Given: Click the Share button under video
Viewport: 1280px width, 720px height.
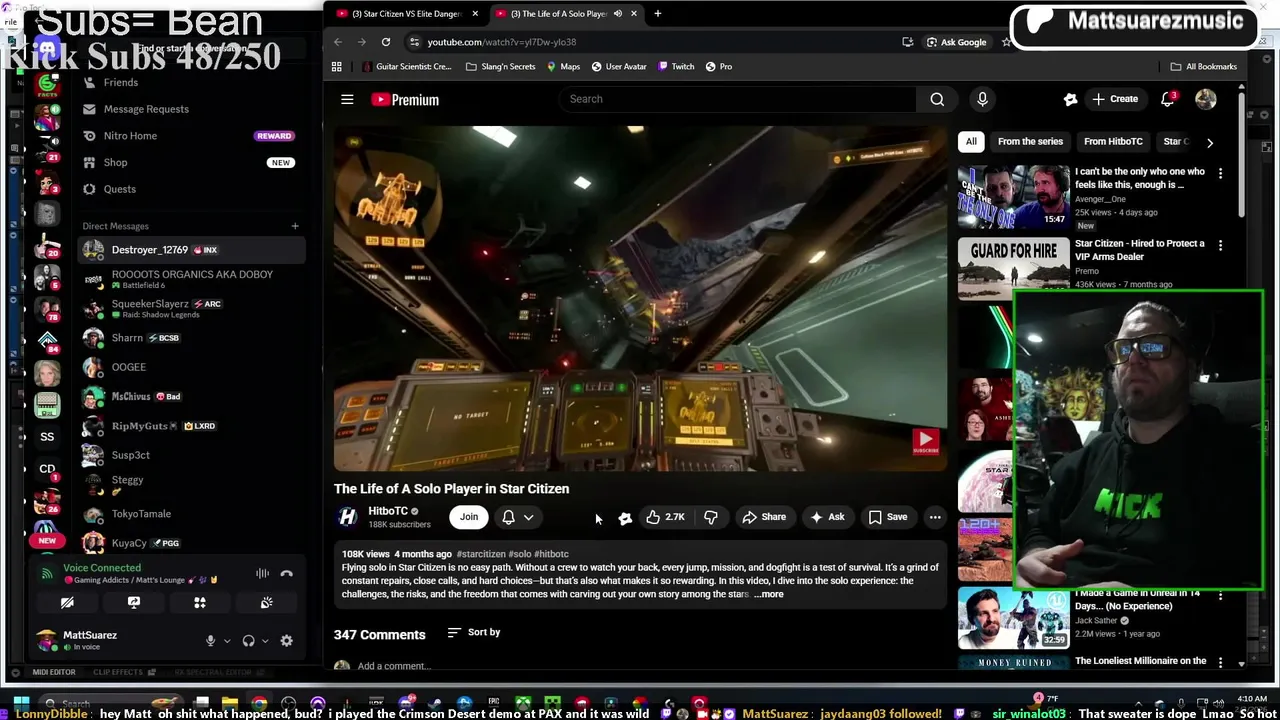Looking at the screenshot, I should coord(764,517).
